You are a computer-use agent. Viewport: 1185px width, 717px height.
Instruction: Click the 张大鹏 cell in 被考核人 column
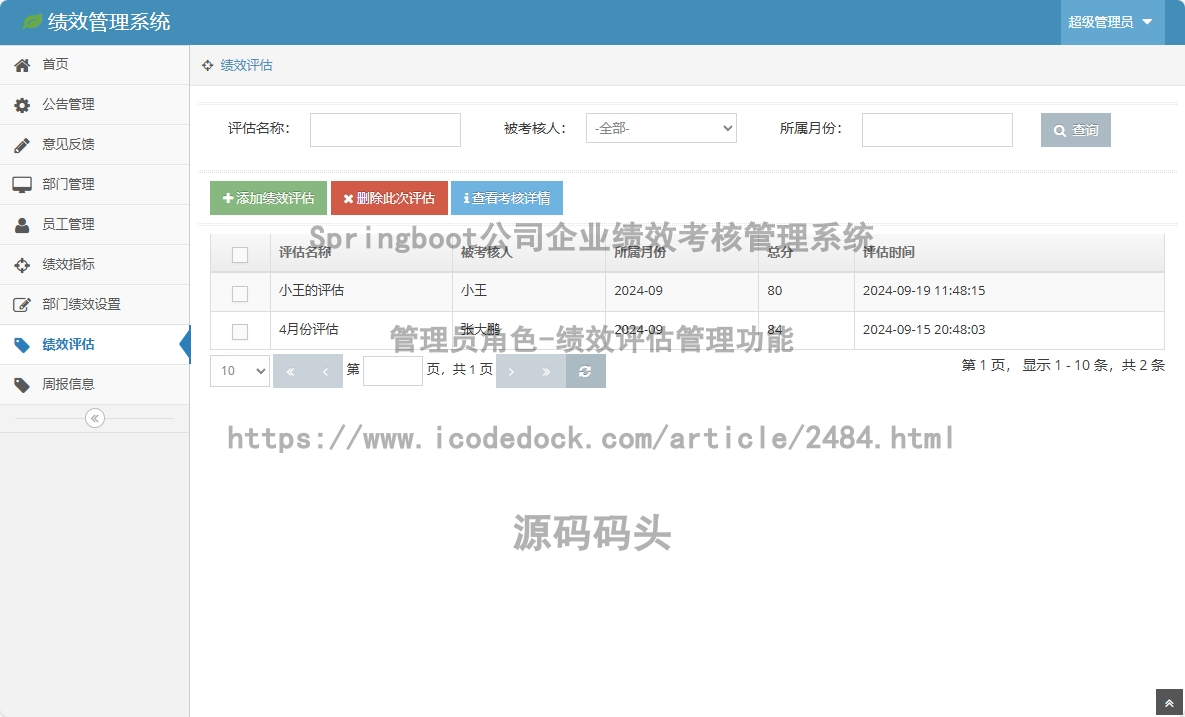(x=529, y=330)
